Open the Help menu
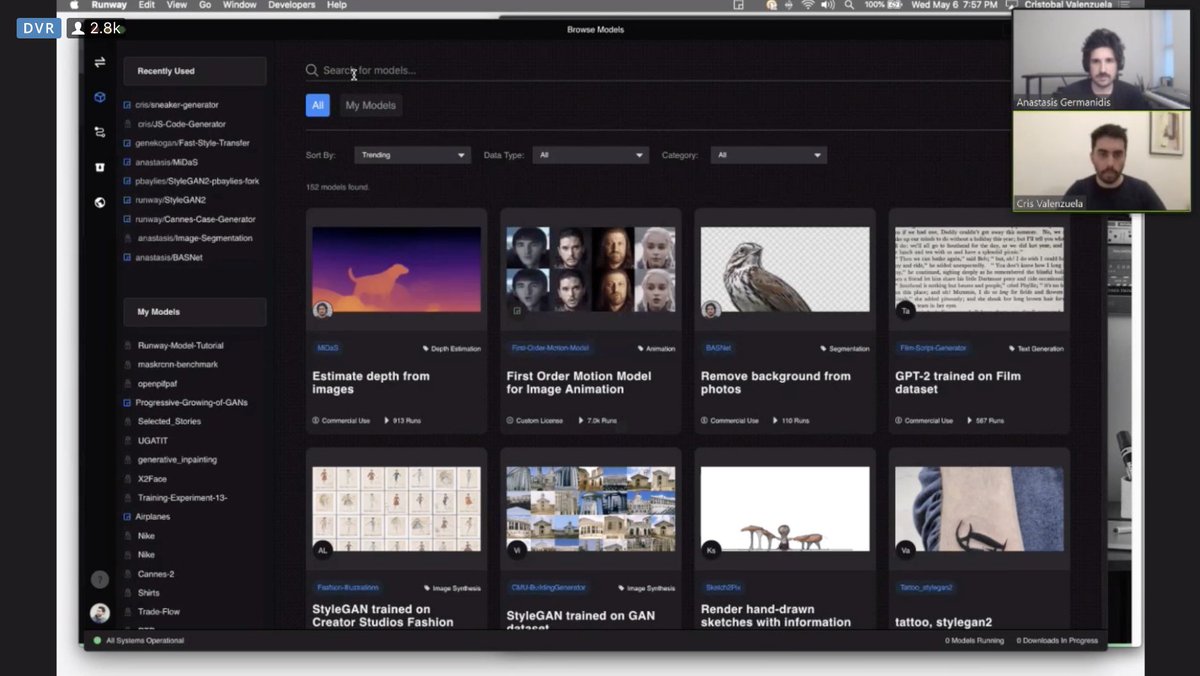The image size is (1200, 676). [x=337, y=5]
